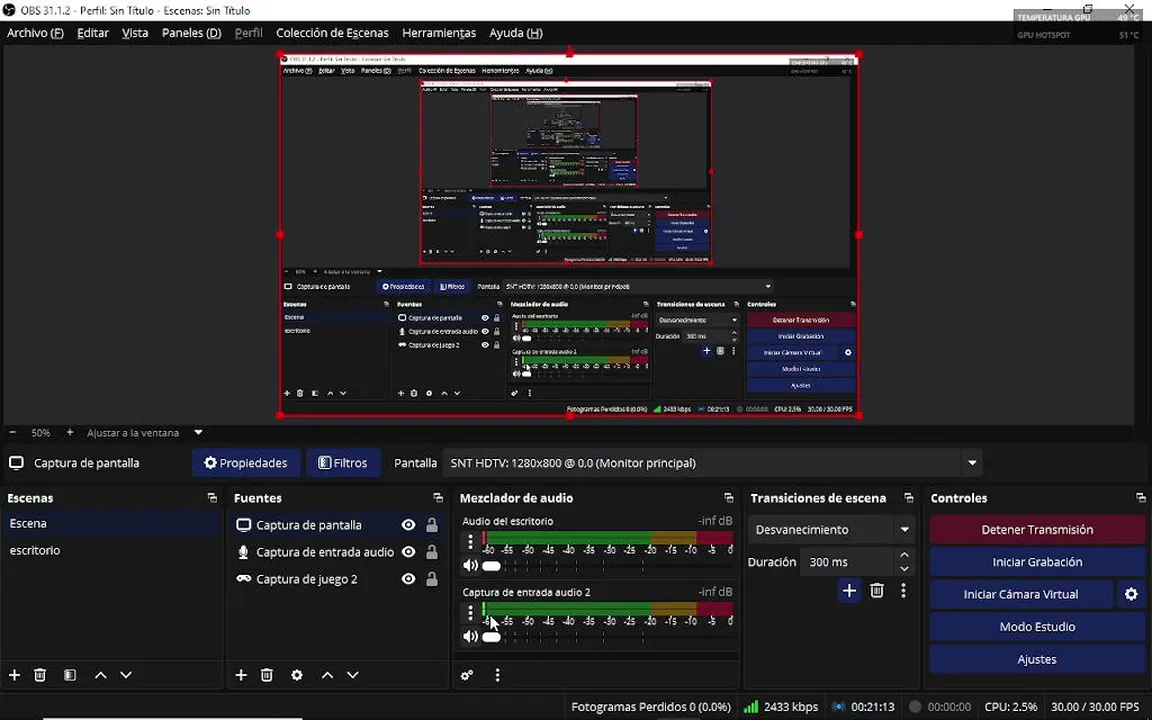Decrease transition duration stepper down
The width and height of the screenshot is (1152, 720).
tap(905, 569)
